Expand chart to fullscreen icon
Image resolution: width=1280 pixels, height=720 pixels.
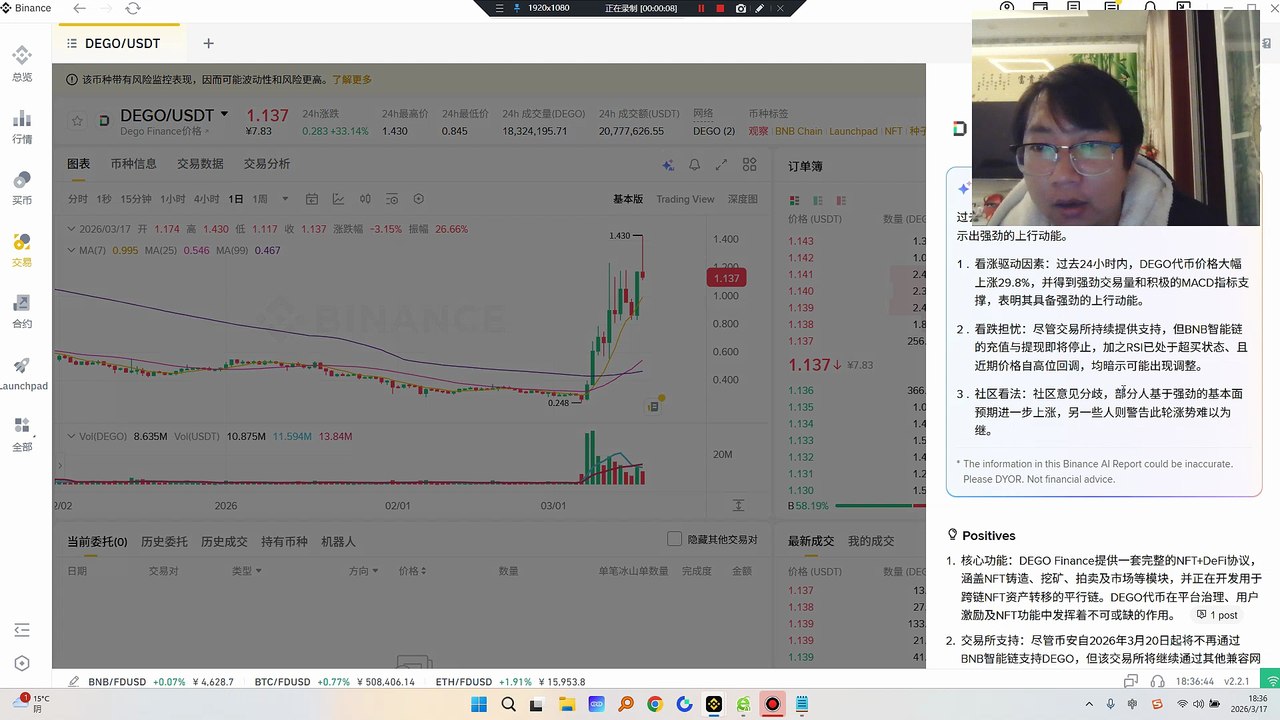(x=721, y=165)
